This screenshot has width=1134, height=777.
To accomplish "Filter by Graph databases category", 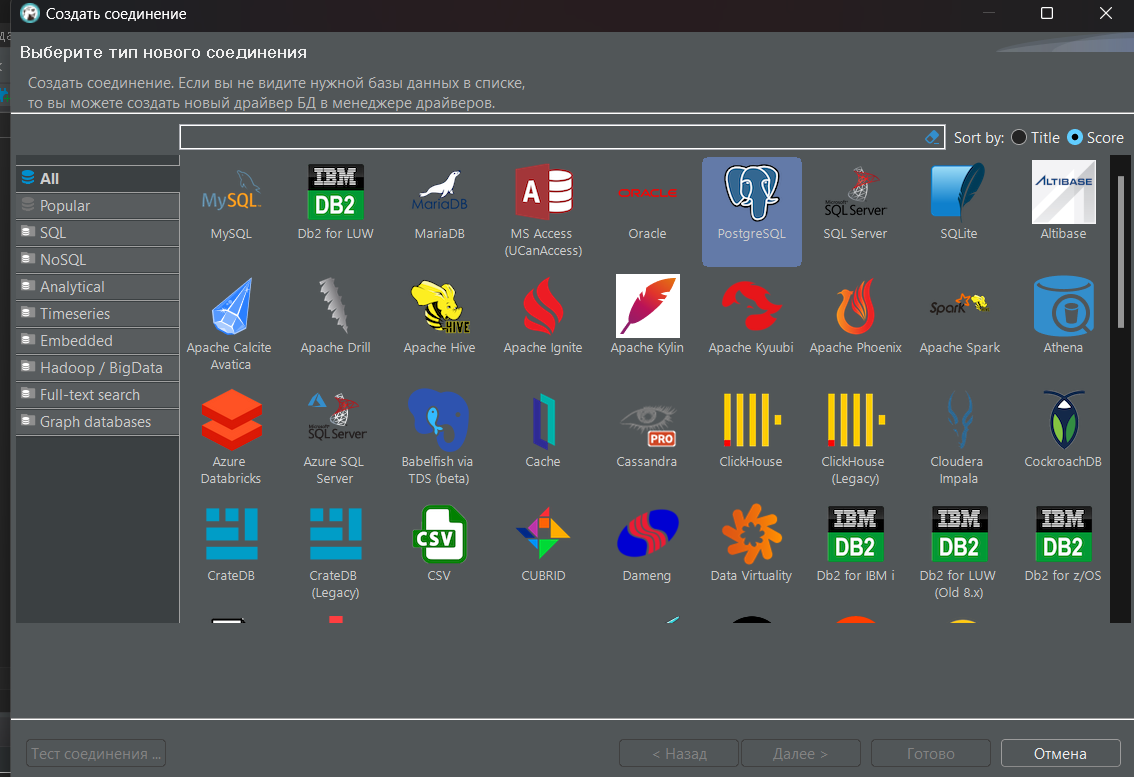I will 98,422.
